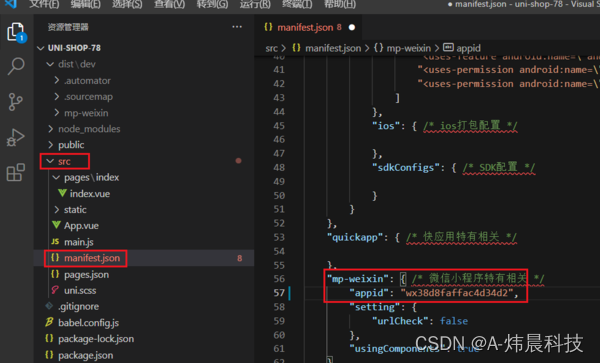Image resolution: width=600 pixels, height=363 pixels.
Task: Collapse the pages\index folder
Action: tap(56, 177)
